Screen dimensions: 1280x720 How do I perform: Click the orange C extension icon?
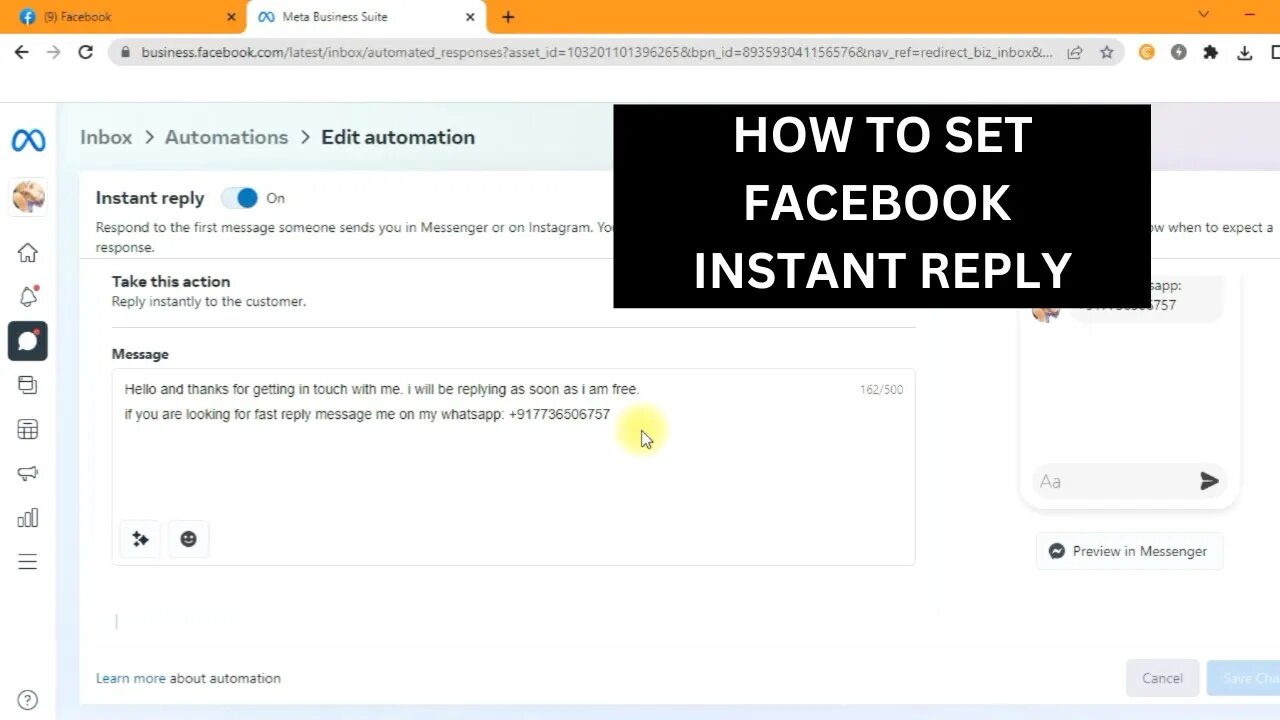(x=1147, y=52)
